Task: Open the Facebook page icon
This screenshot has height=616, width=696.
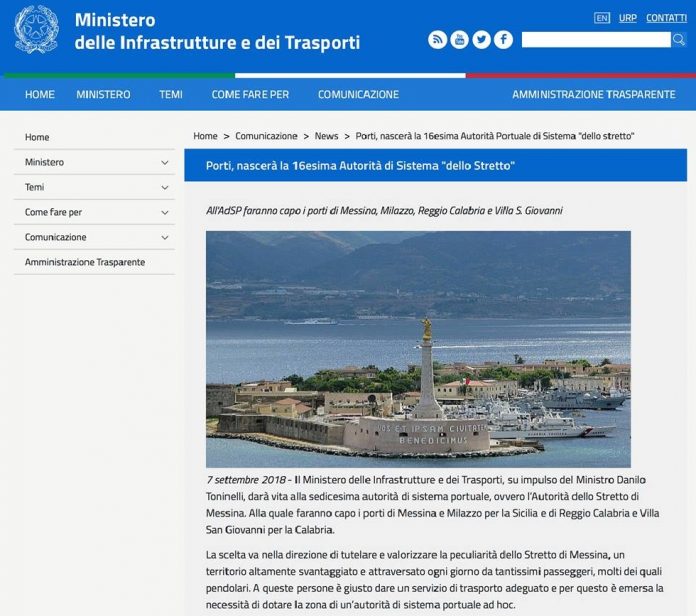Action: 503,40
